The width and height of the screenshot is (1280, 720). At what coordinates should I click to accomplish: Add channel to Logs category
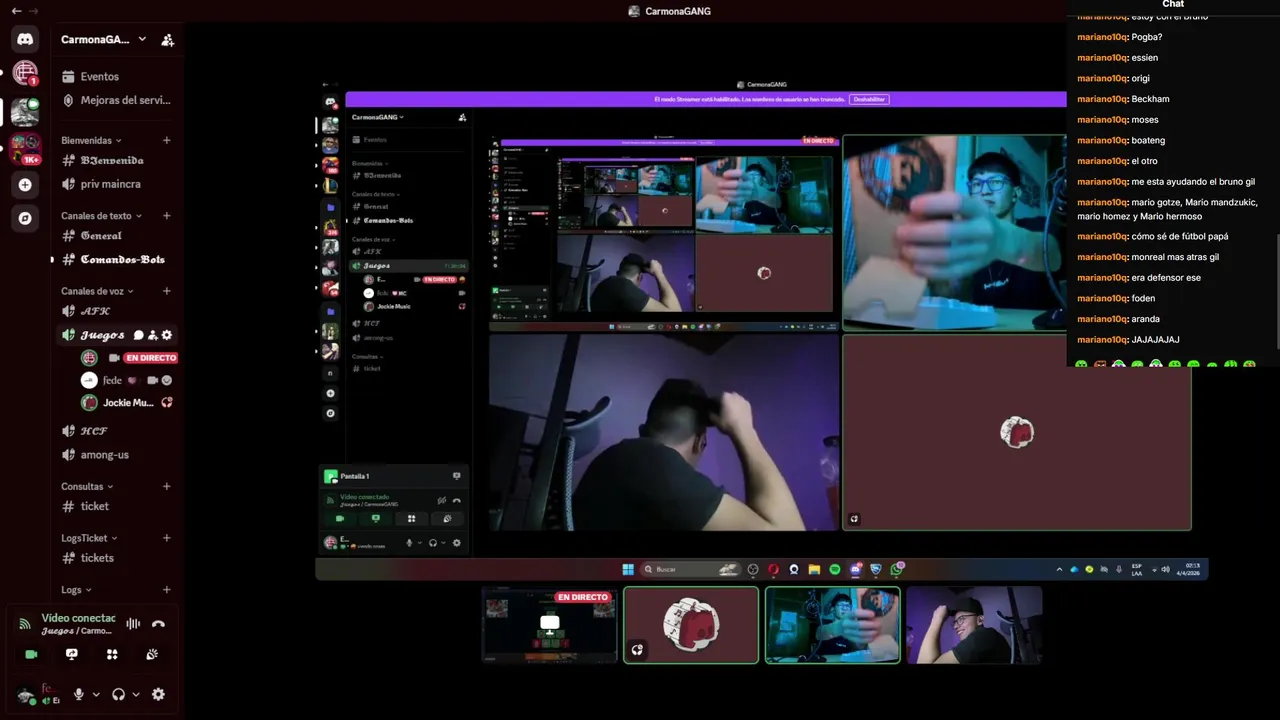(x=167, y=590)
